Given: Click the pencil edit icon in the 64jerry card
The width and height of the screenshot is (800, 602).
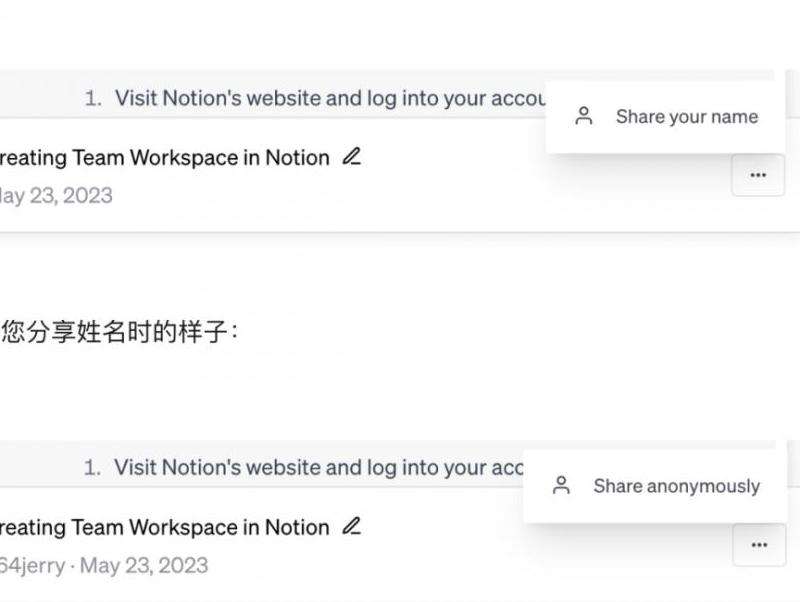Looking at the screenshot, I should pos(351,526).
